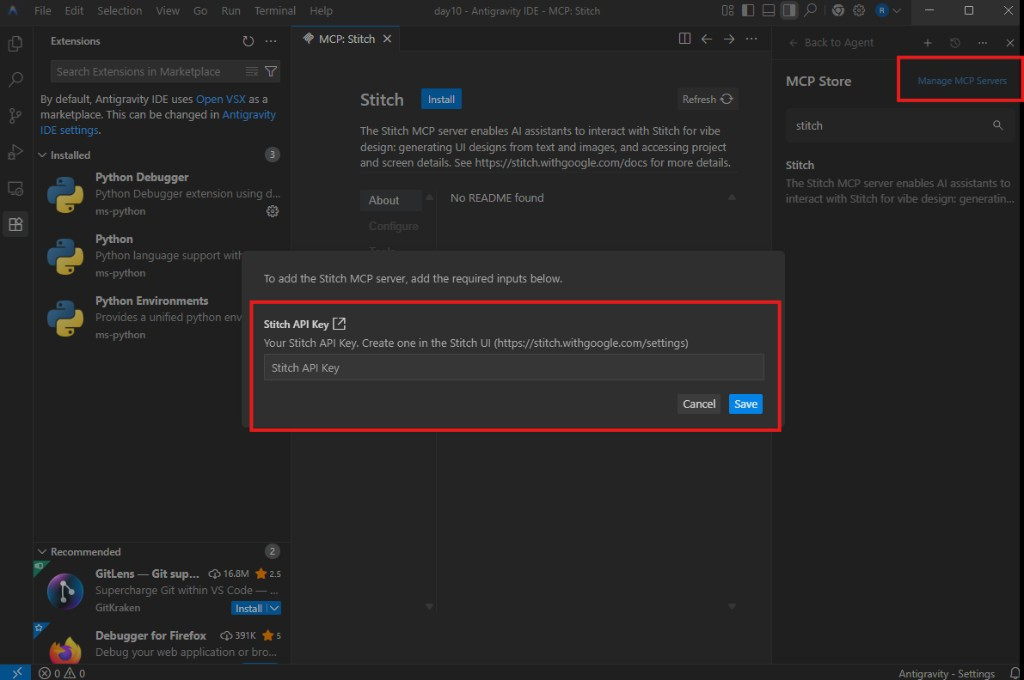Open editor more actions ellipsis

pyautogui.click(x=752, y=39)
